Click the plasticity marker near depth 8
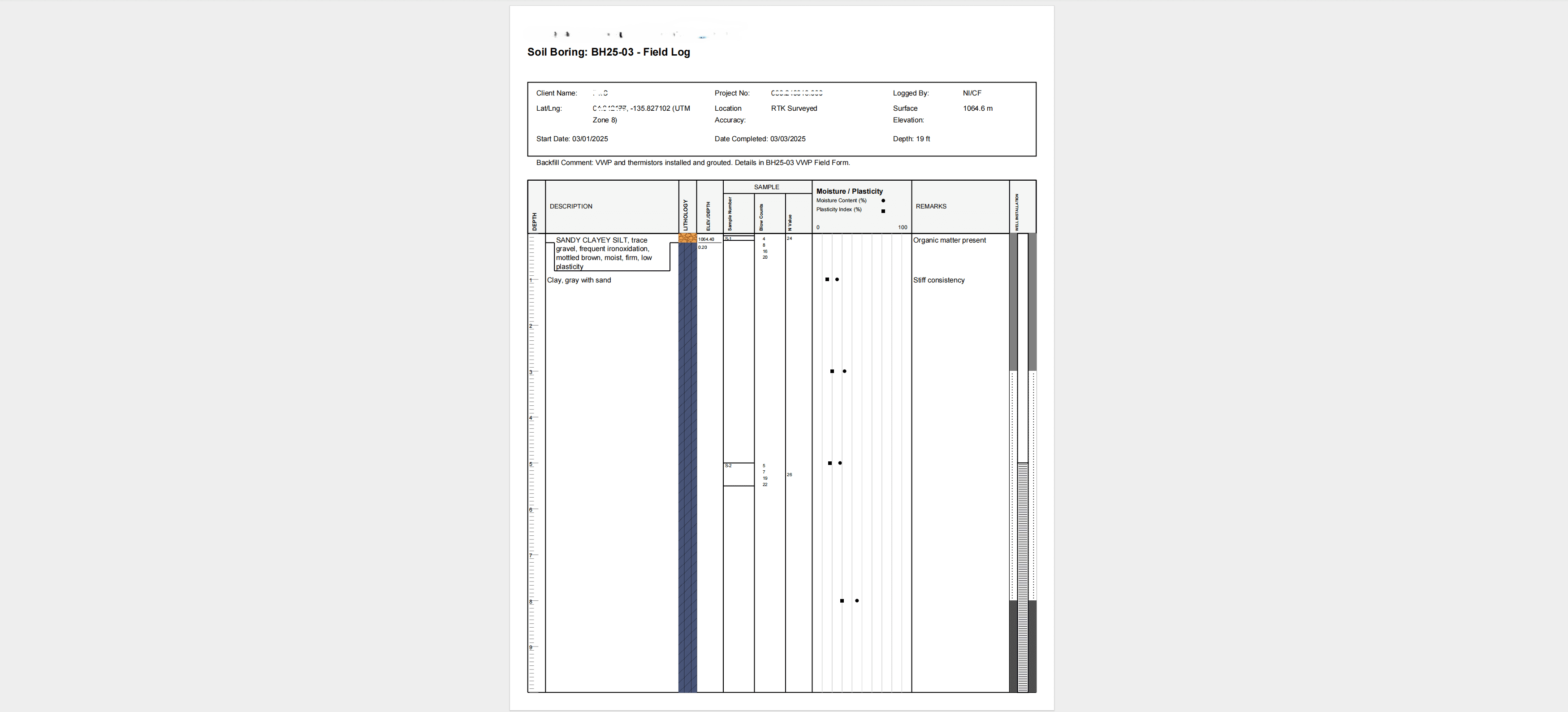Viewport: 1568px width, 712px height. click(x=842, y=600)
